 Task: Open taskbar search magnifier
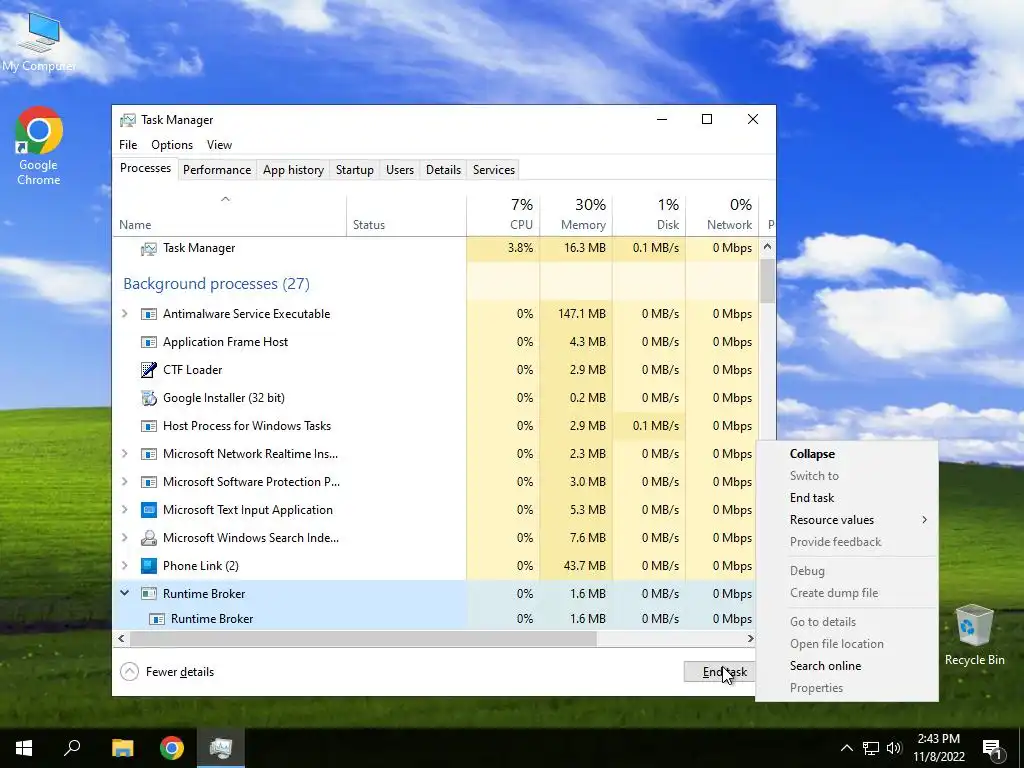coord(72,748)
